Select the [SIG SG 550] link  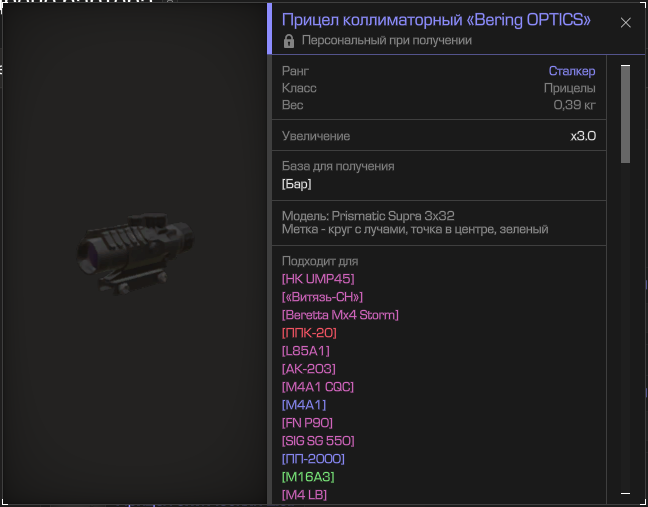[318, 441]
